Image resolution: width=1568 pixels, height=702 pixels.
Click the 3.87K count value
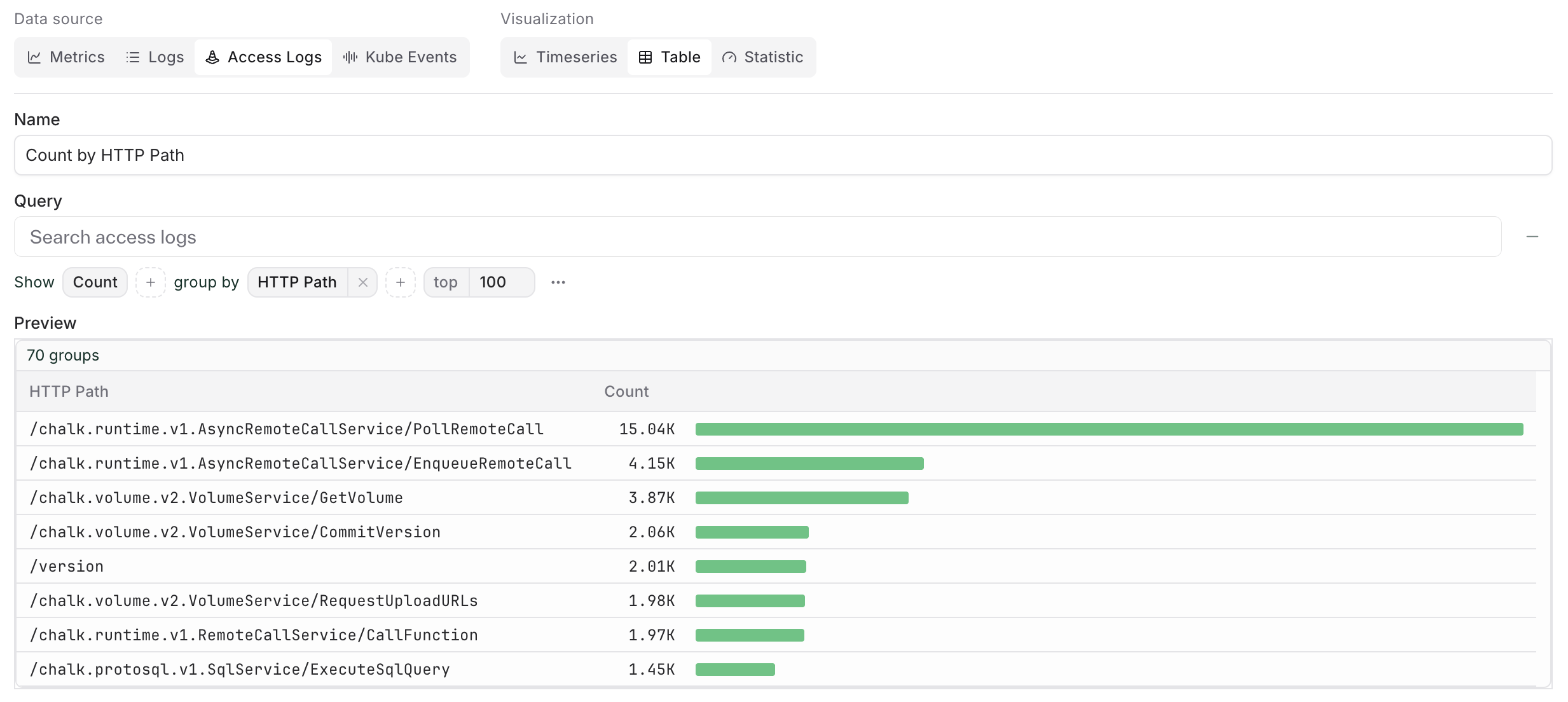click(652, 498)
